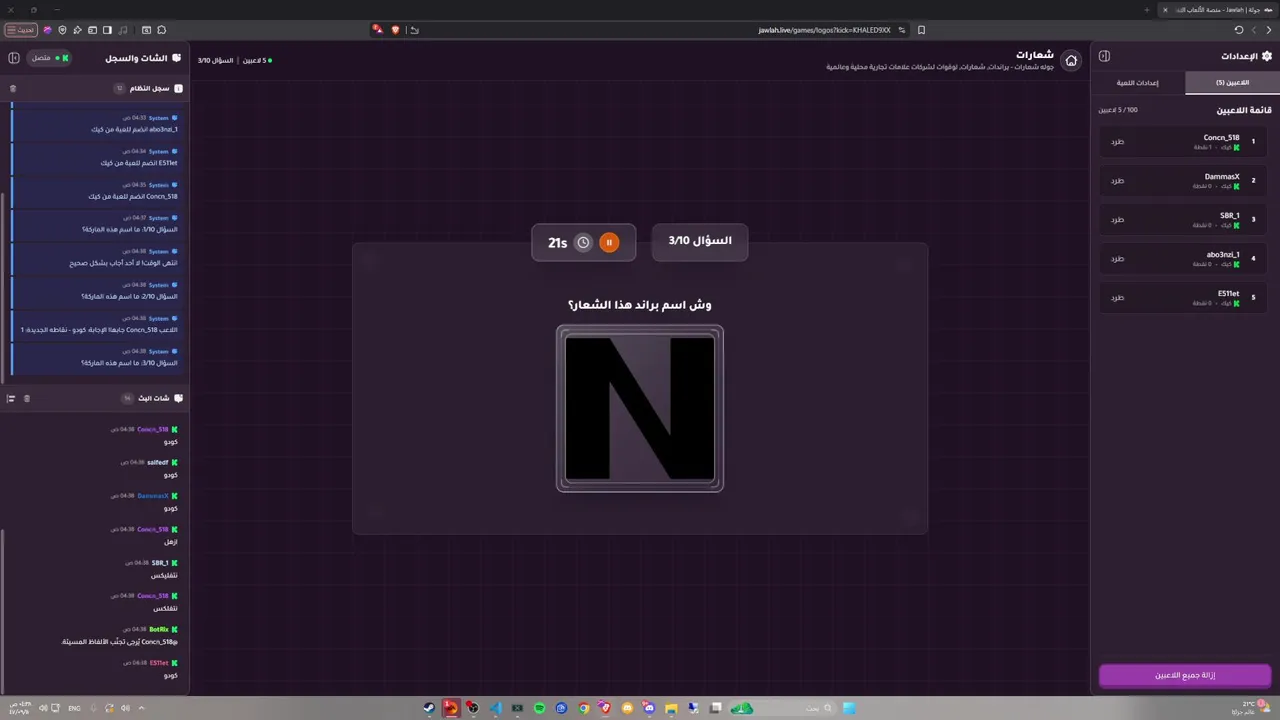Open the Brave Shields icon
The height and width of the screenshot is (720, 1280).
[395, 30]
